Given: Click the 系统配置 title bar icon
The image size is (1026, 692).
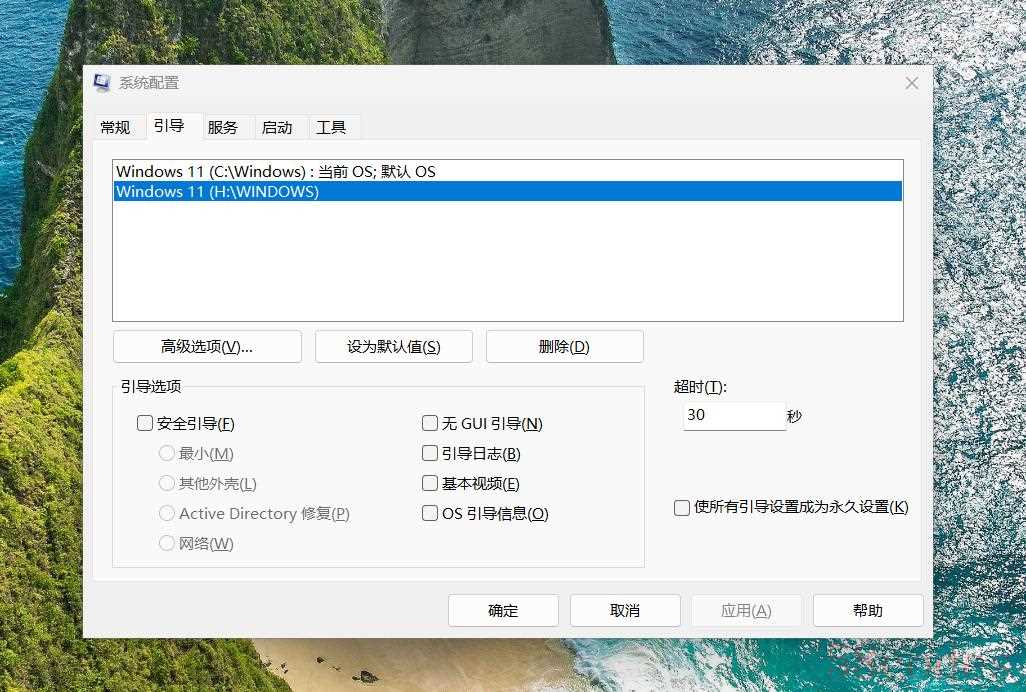Looking at the screenshot, I should (x=102, y=83).
